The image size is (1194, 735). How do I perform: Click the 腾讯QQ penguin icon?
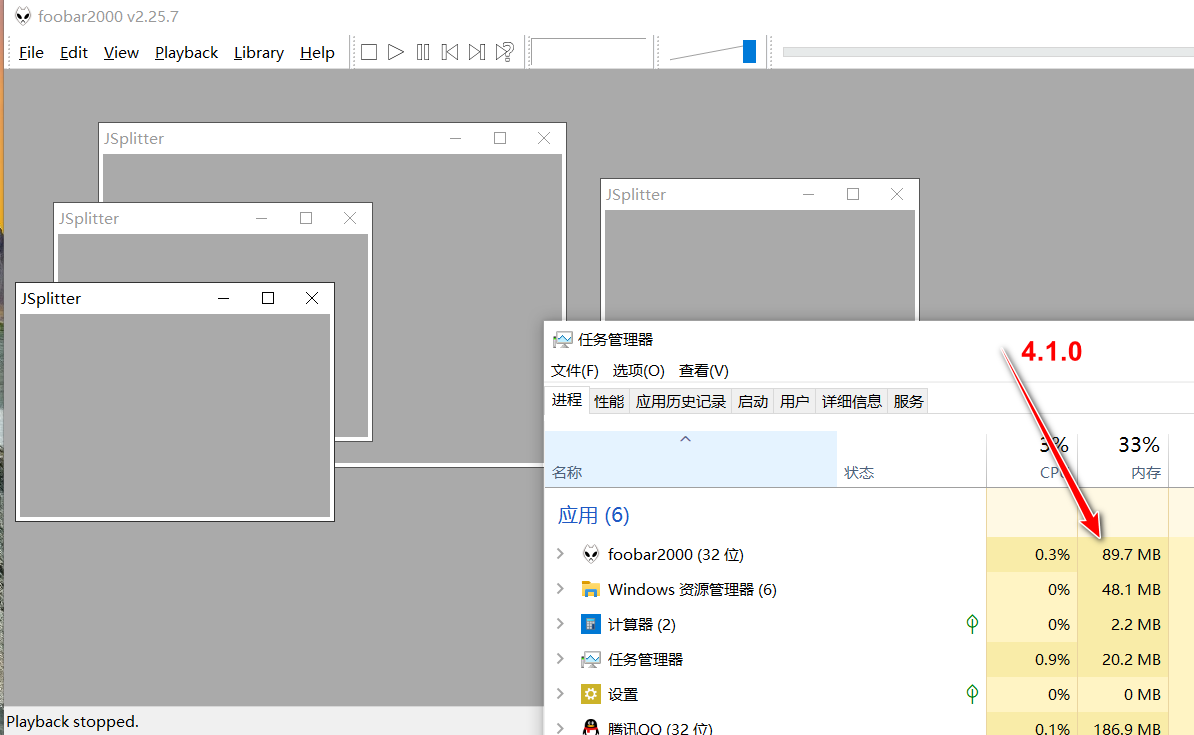pyautogui.click(x=591, y=727)
